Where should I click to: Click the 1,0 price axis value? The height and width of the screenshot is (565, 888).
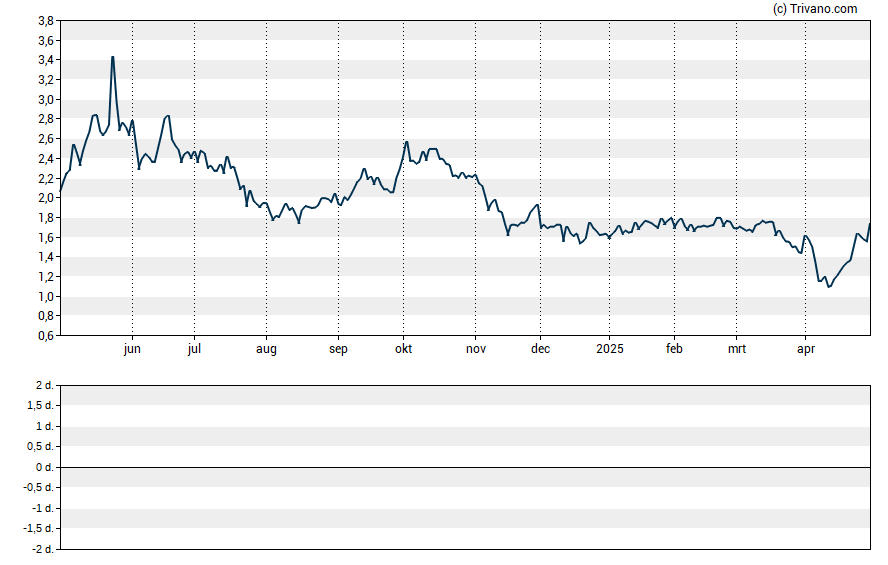46,297
